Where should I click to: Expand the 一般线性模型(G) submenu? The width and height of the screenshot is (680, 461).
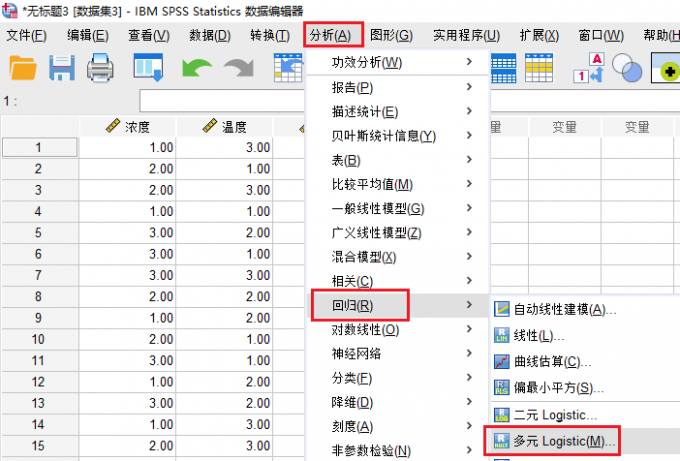[x=398, y=209]
